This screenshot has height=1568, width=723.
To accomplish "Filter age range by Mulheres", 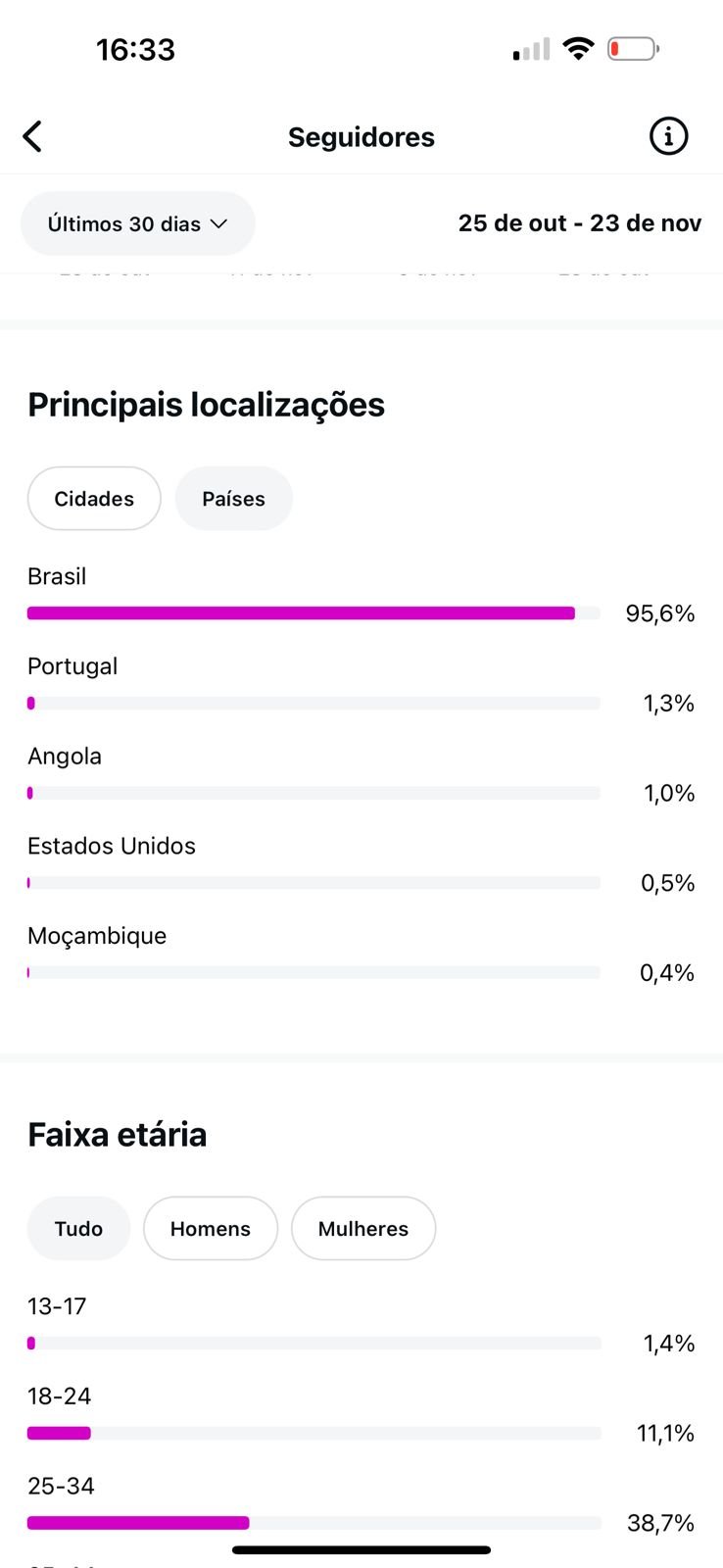I will pyautogui.click(x=363, y=1229).
